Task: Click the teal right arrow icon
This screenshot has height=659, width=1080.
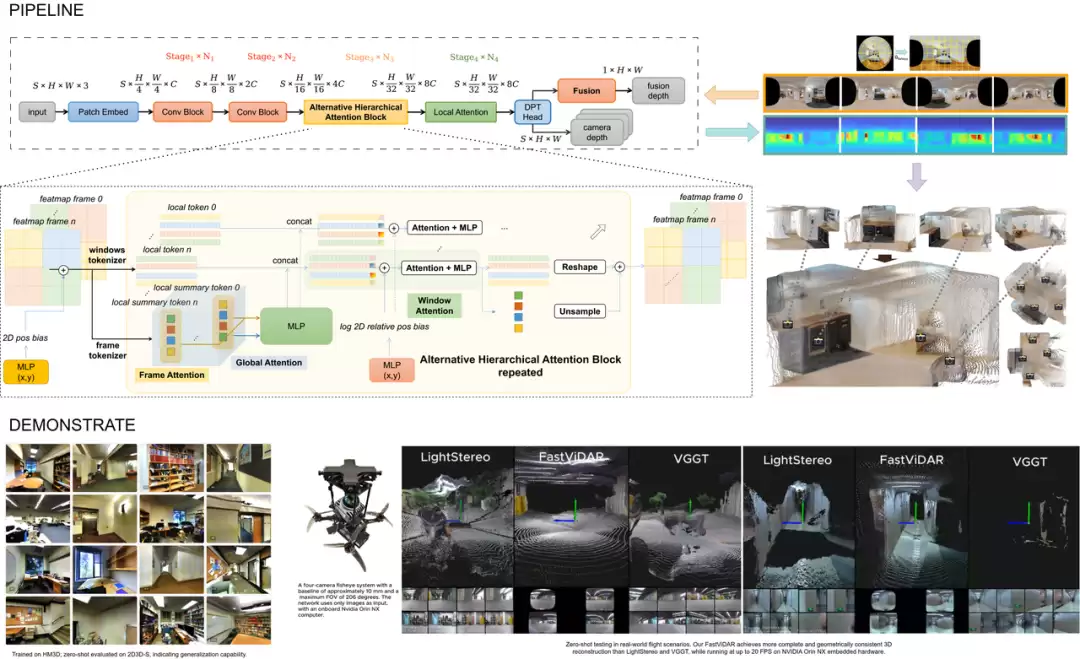Action: point(731,132)
